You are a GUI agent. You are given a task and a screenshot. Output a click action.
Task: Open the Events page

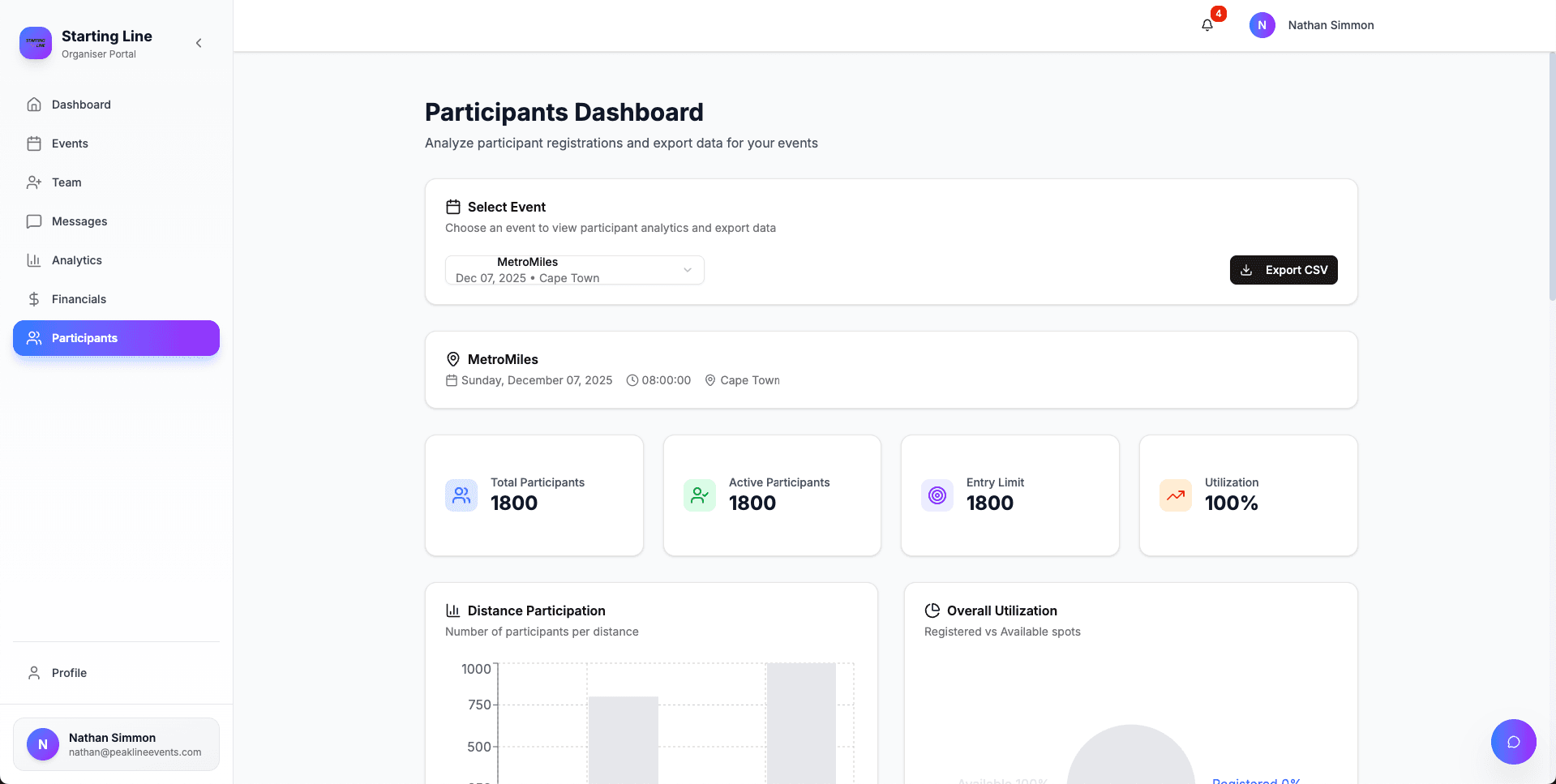click(x=70, y=144)
